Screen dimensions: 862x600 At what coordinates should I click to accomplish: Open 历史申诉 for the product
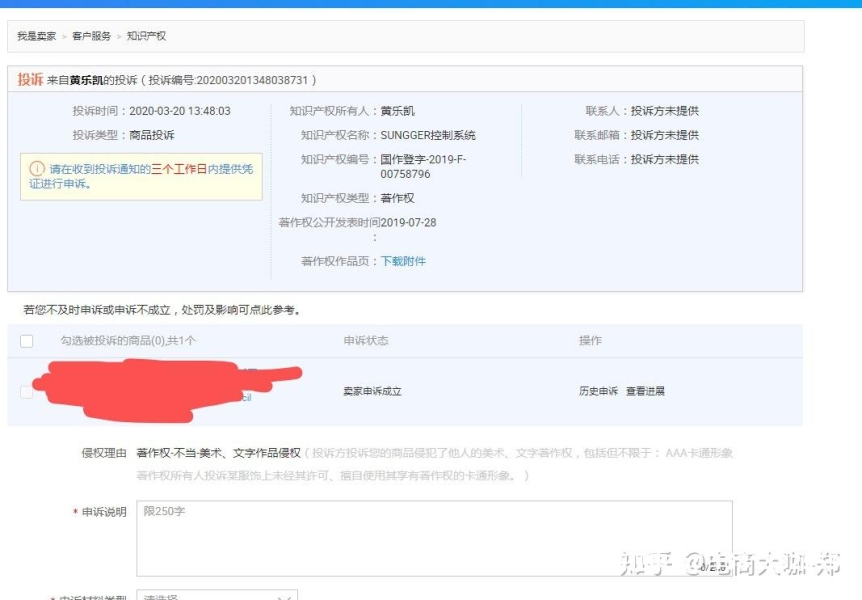tap(598, 391)
